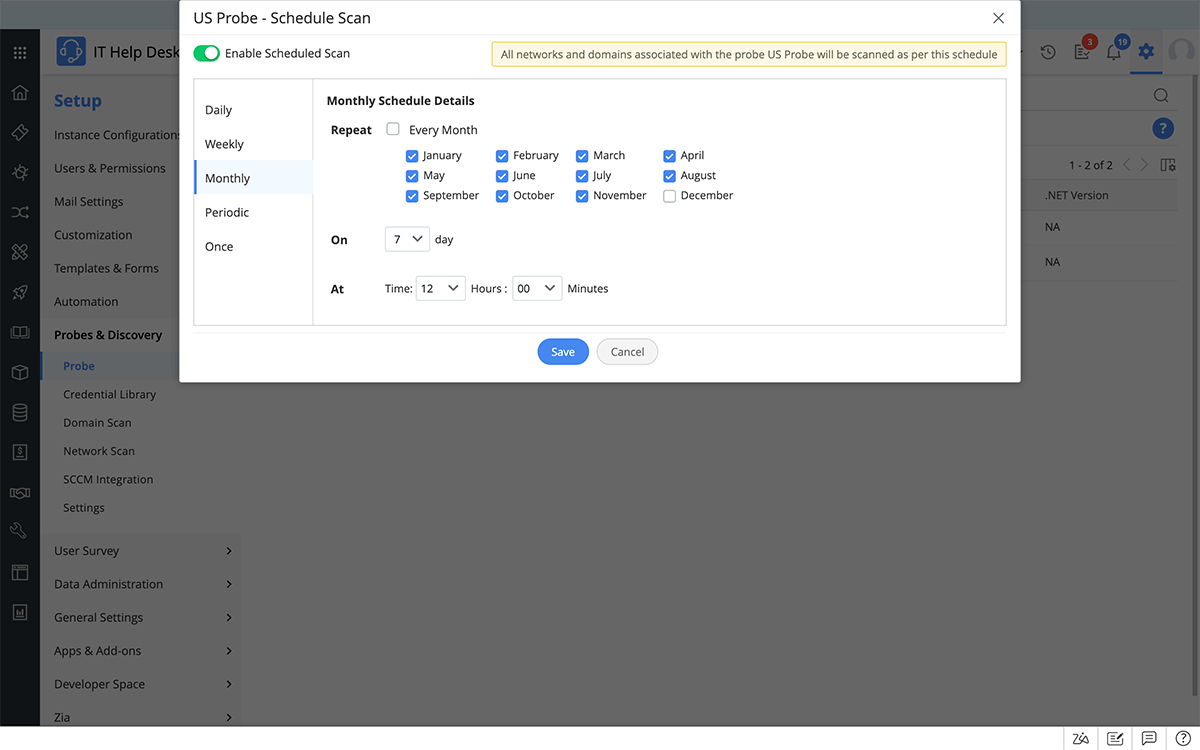The height and width of the screenshot is (750, 1200).
Task: Click the notifications bell icon
Action: pos(1113,53)
